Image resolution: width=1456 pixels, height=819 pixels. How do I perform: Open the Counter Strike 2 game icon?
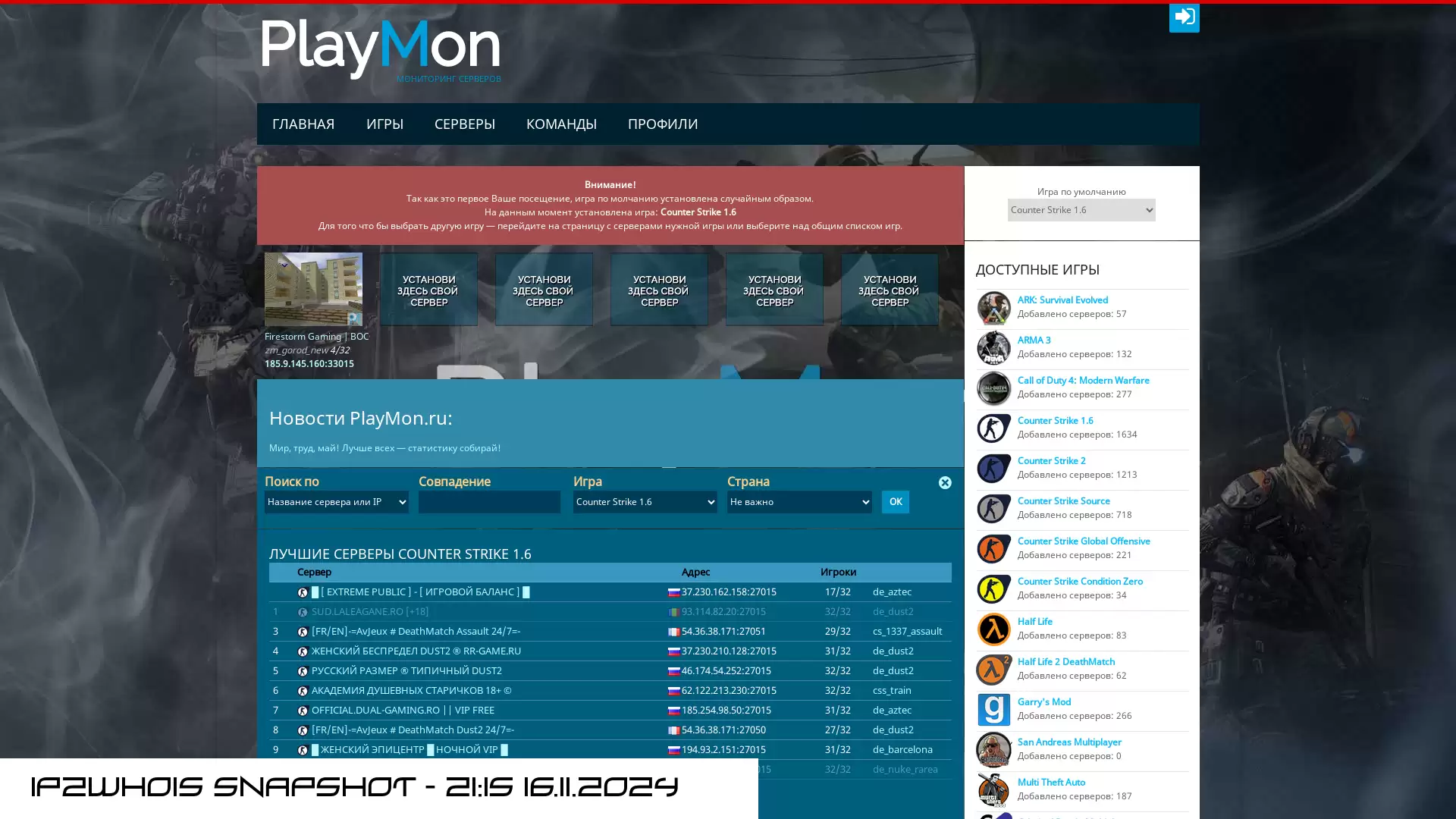click(993, 469)
